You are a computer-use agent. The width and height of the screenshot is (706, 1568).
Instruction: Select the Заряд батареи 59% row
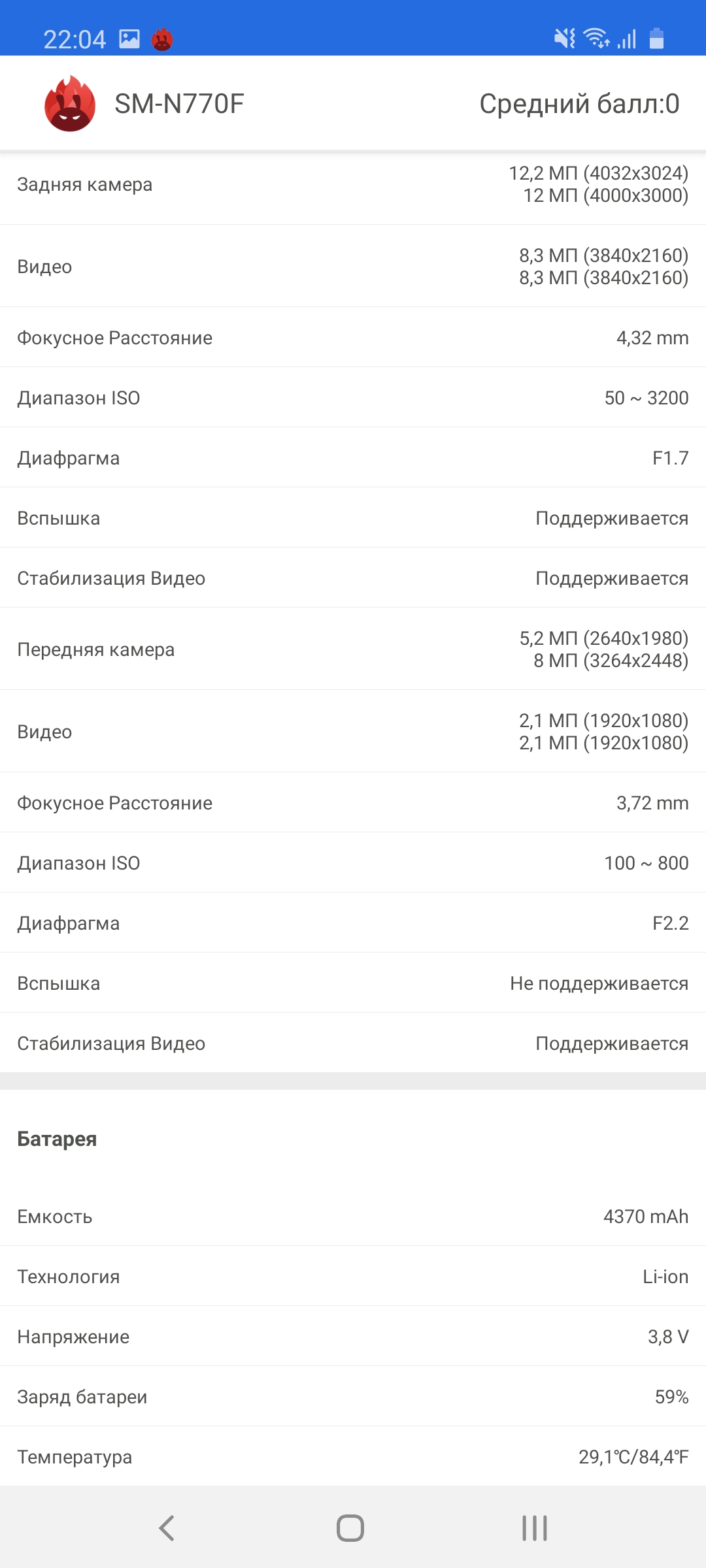(353, 1397)
